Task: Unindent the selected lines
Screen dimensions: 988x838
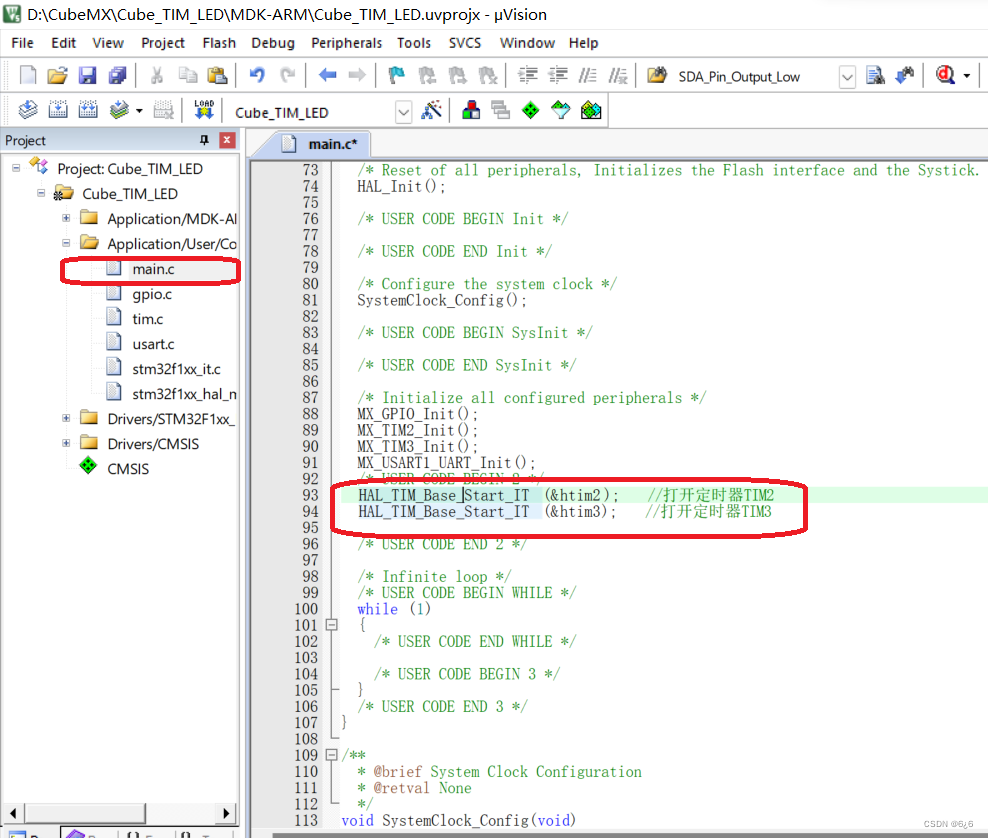Action: click(558, 76)
